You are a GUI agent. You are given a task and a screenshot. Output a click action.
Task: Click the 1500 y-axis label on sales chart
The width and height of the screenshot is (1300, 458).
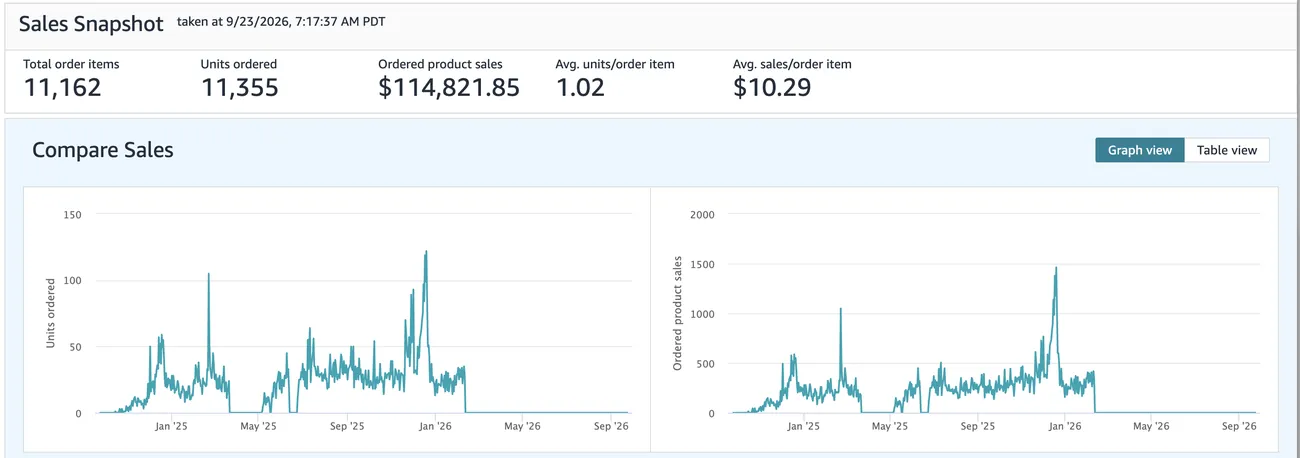click(703, 264)
